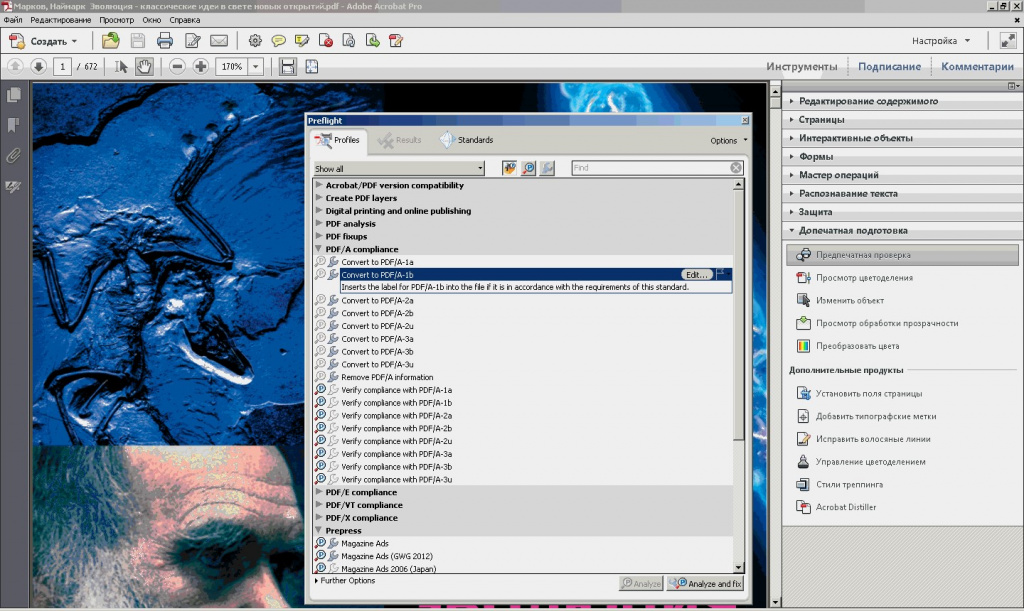Open the Просмотр menu
Screen dimensions: 1024x611
click(x=116, y=20)
